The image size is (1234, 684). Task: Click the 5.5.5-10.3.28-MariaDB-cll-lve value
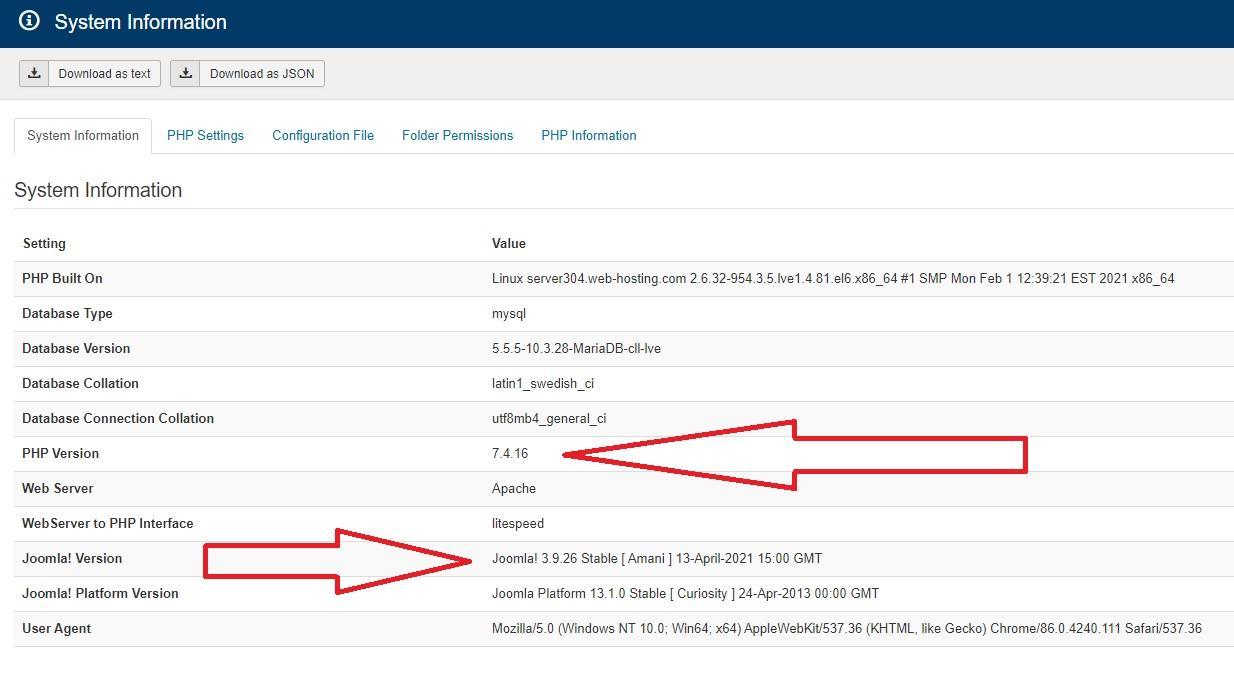coord(576,348)
